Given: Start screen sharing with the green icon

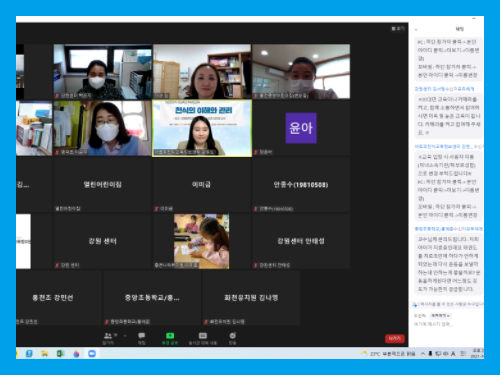Looking at the screenshot, I should tap(170, 338).
